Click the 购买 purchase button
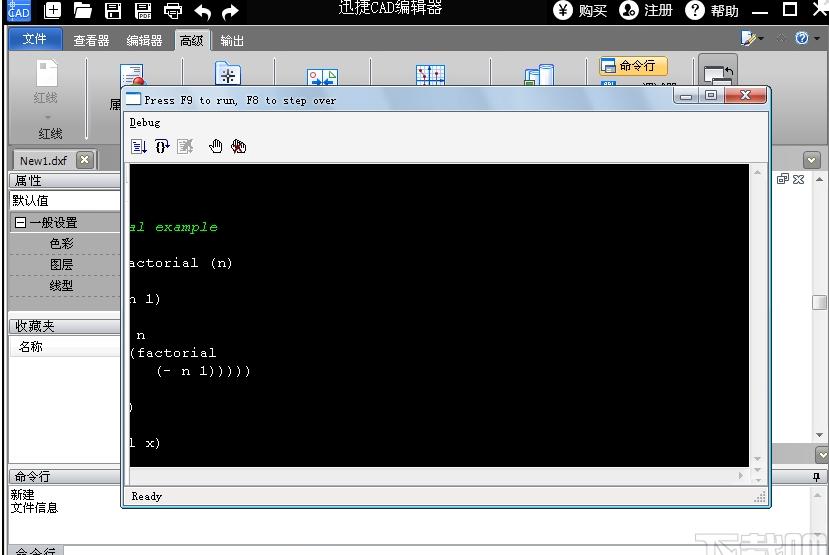 click(x=580, y=10)
